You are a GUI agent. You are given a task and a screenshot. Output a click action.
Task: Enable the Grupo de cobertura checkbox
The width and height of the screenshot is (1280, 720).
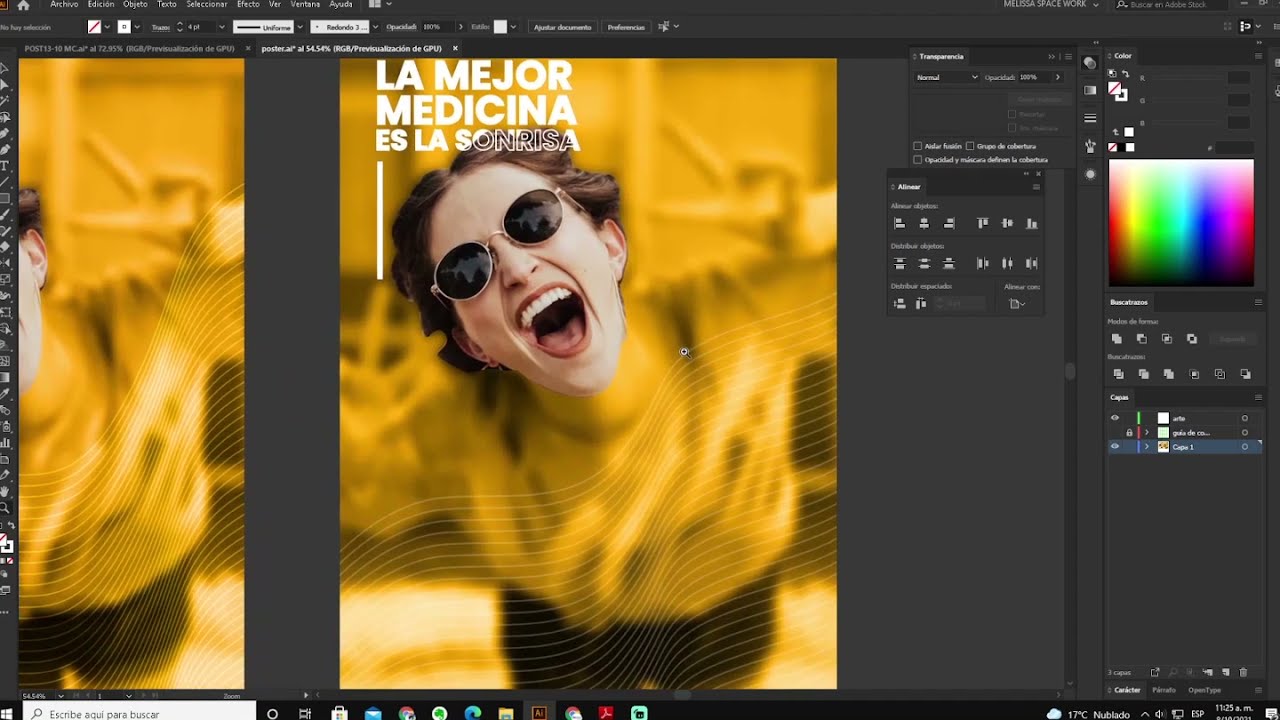tap(970, 146)
